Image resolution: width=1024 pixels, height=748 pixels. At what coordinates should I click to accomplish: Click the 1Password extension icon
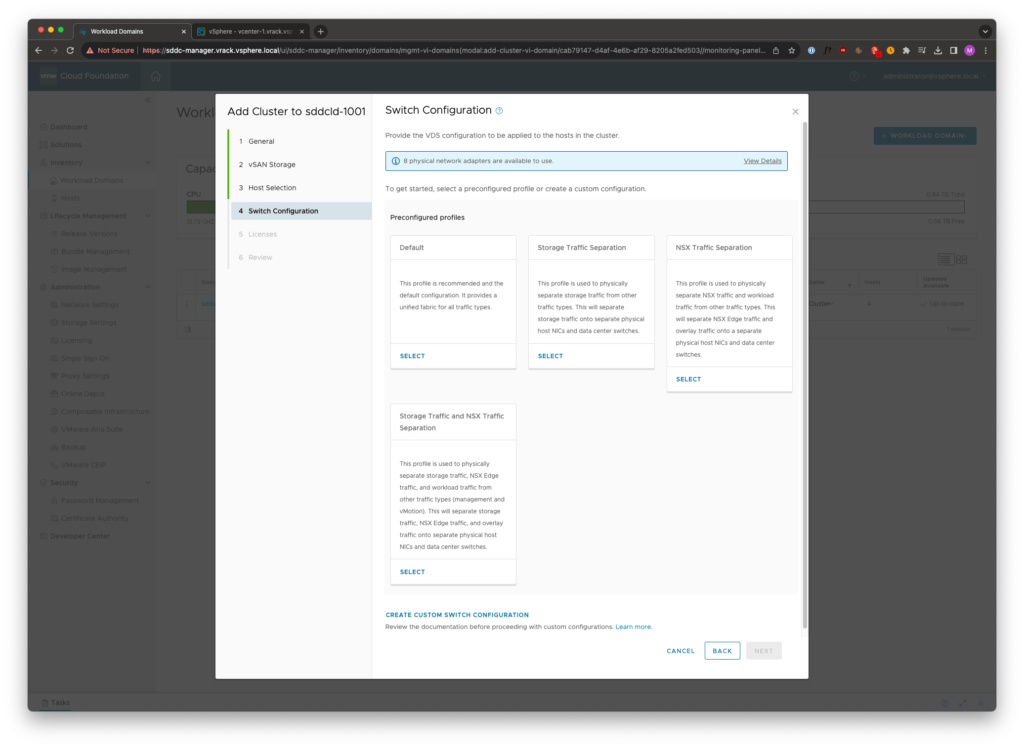tap(811, 50)
